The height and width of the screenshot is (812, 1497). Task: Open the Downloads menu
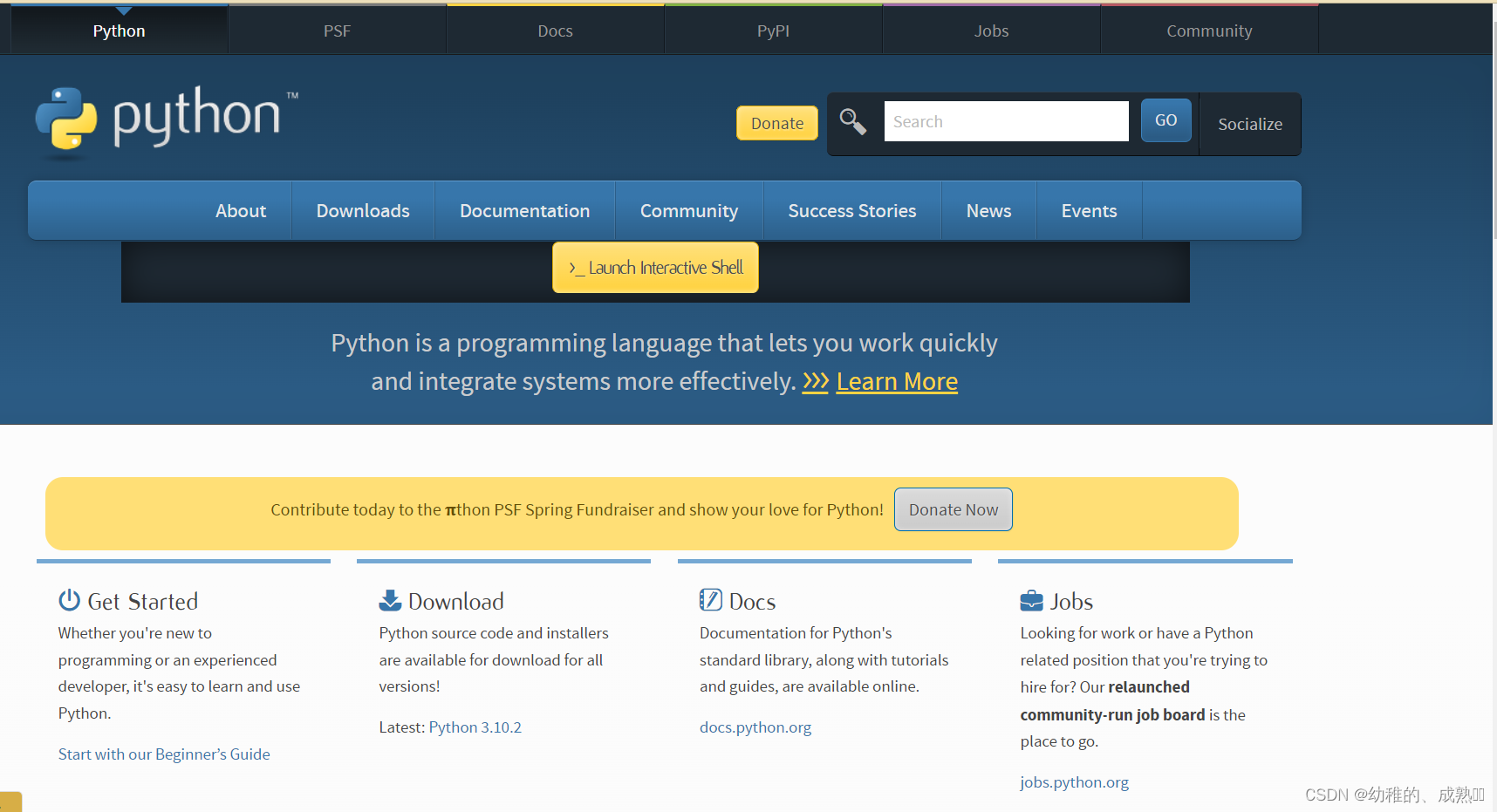363,211
